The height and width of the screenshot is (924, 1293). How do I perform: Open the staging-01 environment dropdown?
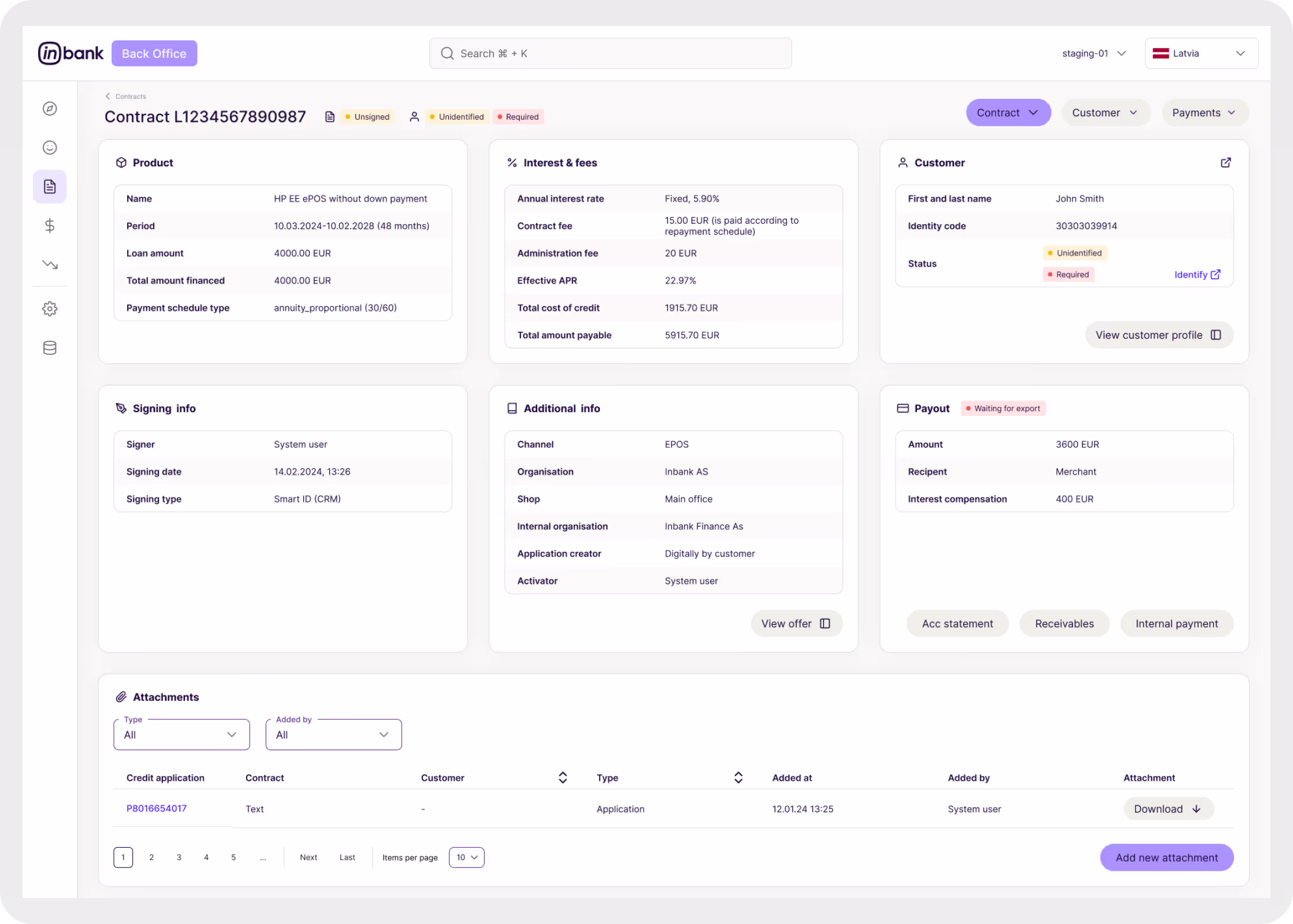point(1094,53)
